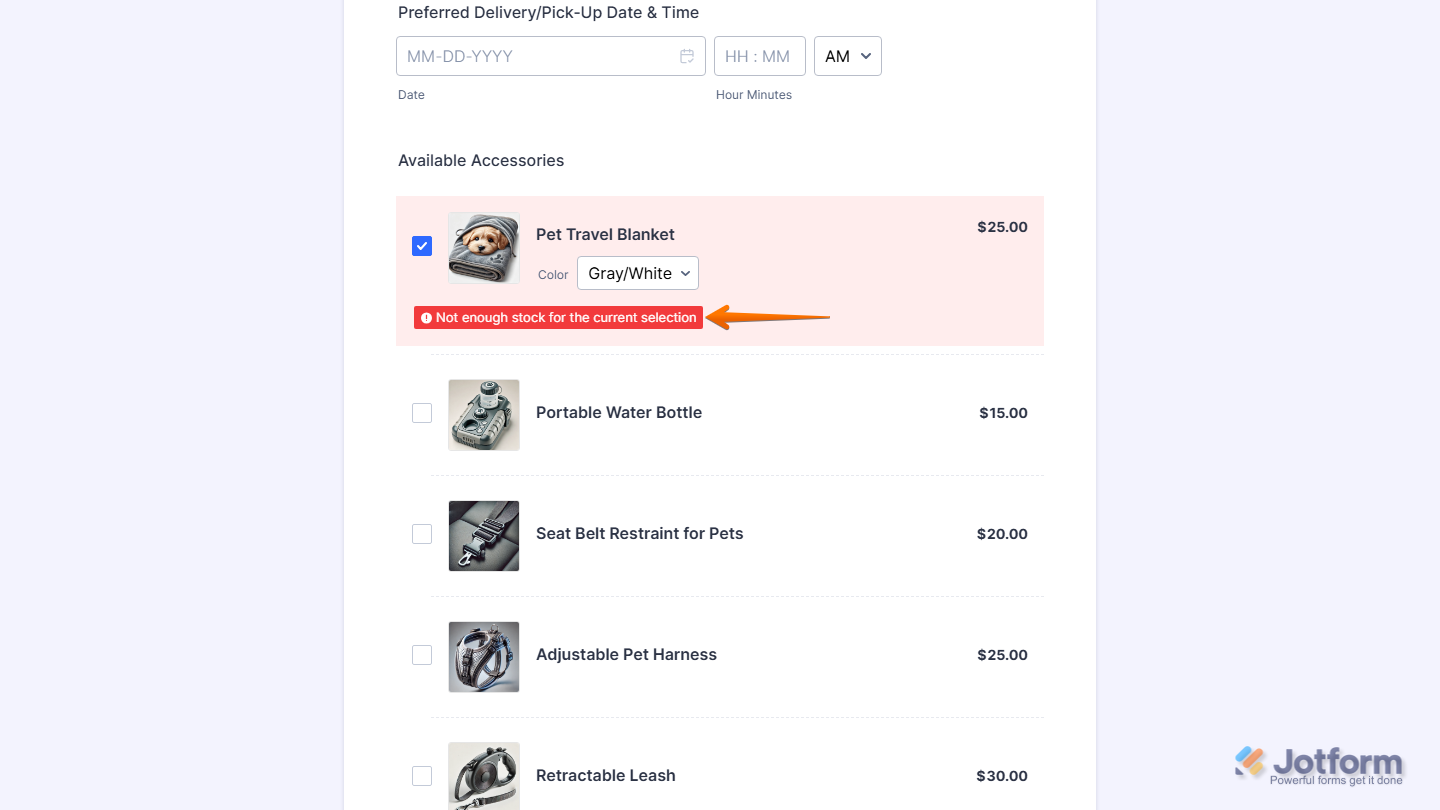Click the Portable Water Bottle image

[x=484, y=414]
